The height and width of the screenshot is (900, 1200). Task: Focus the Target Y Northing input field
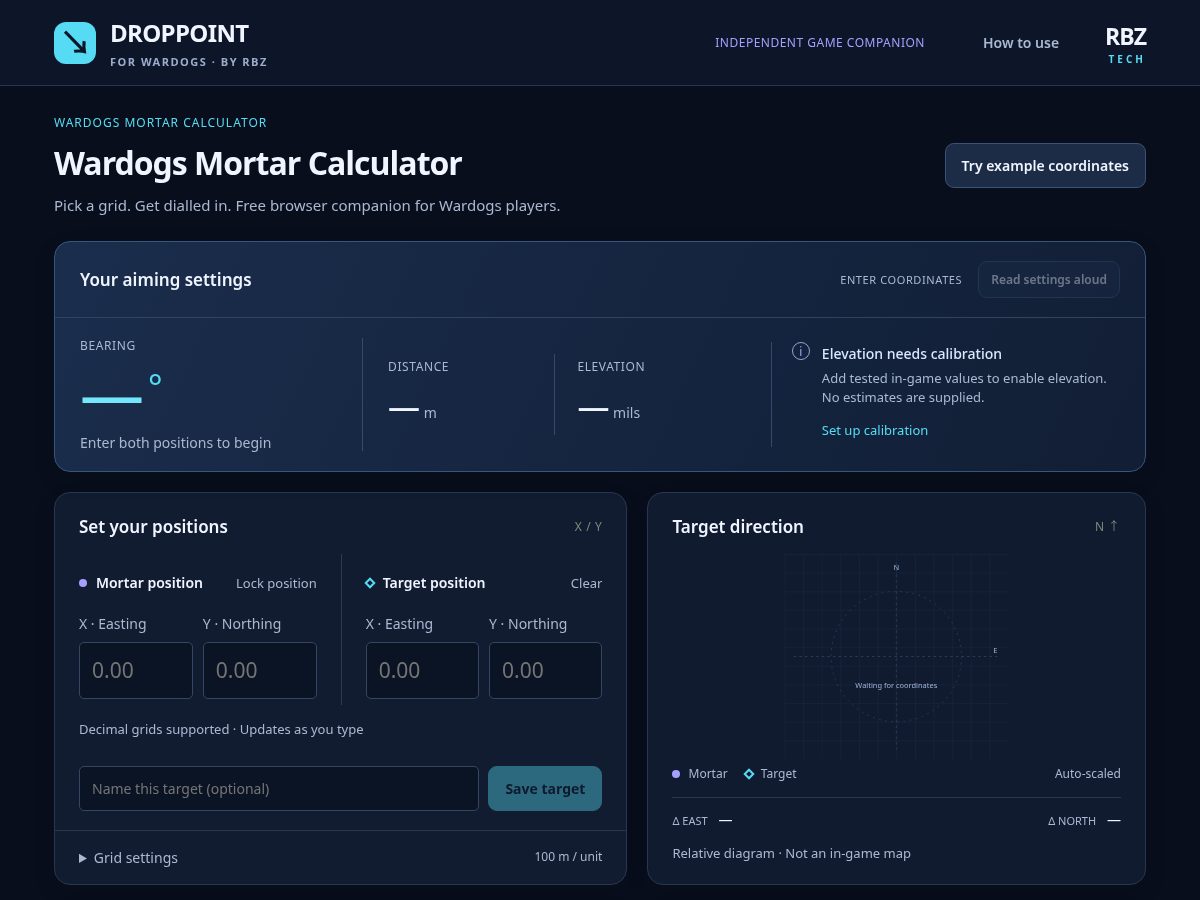pyautogui.click(x=545, y=670)
